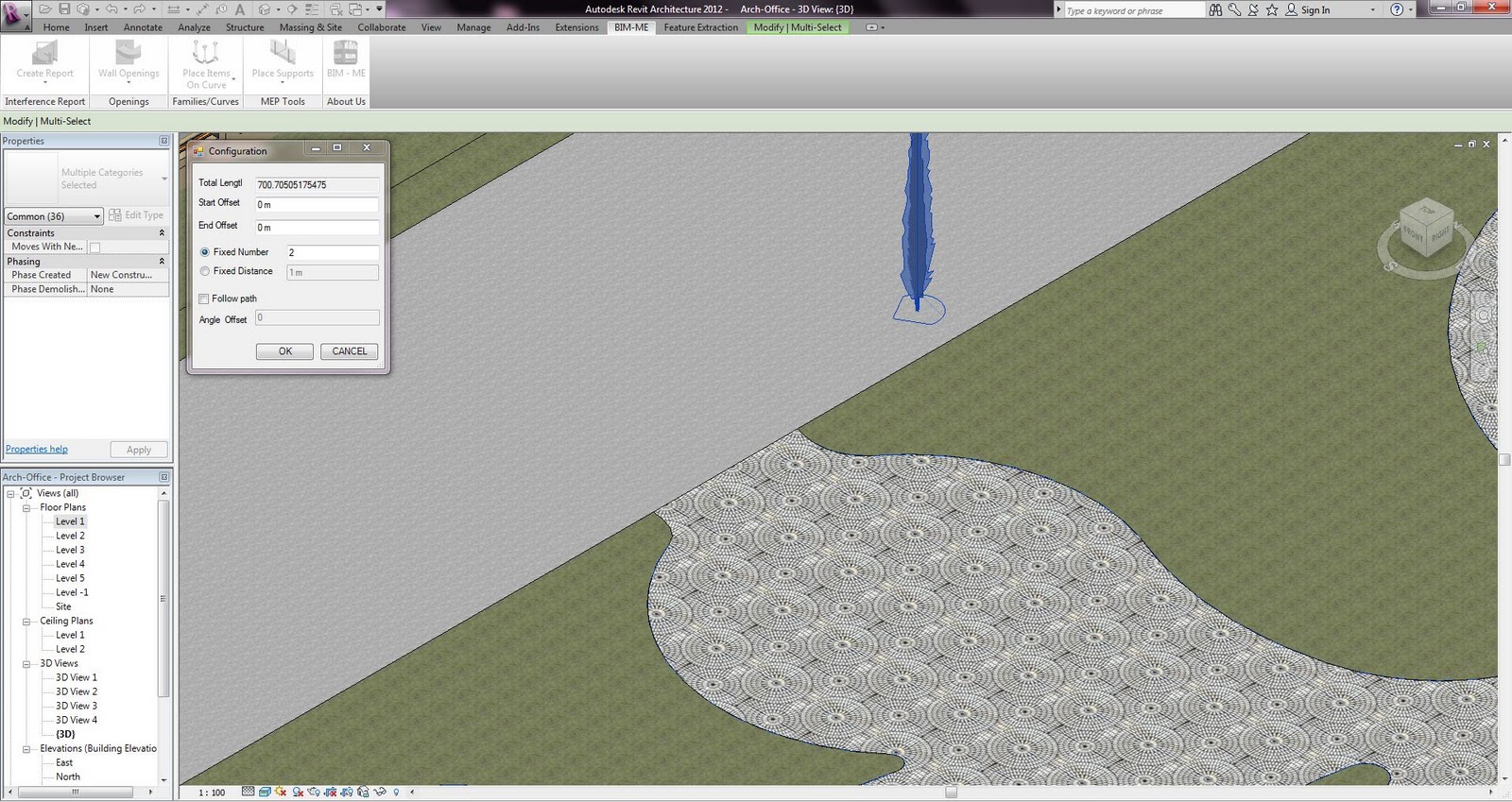Open the Annotate ribbon tab

(x=143, y=27)
